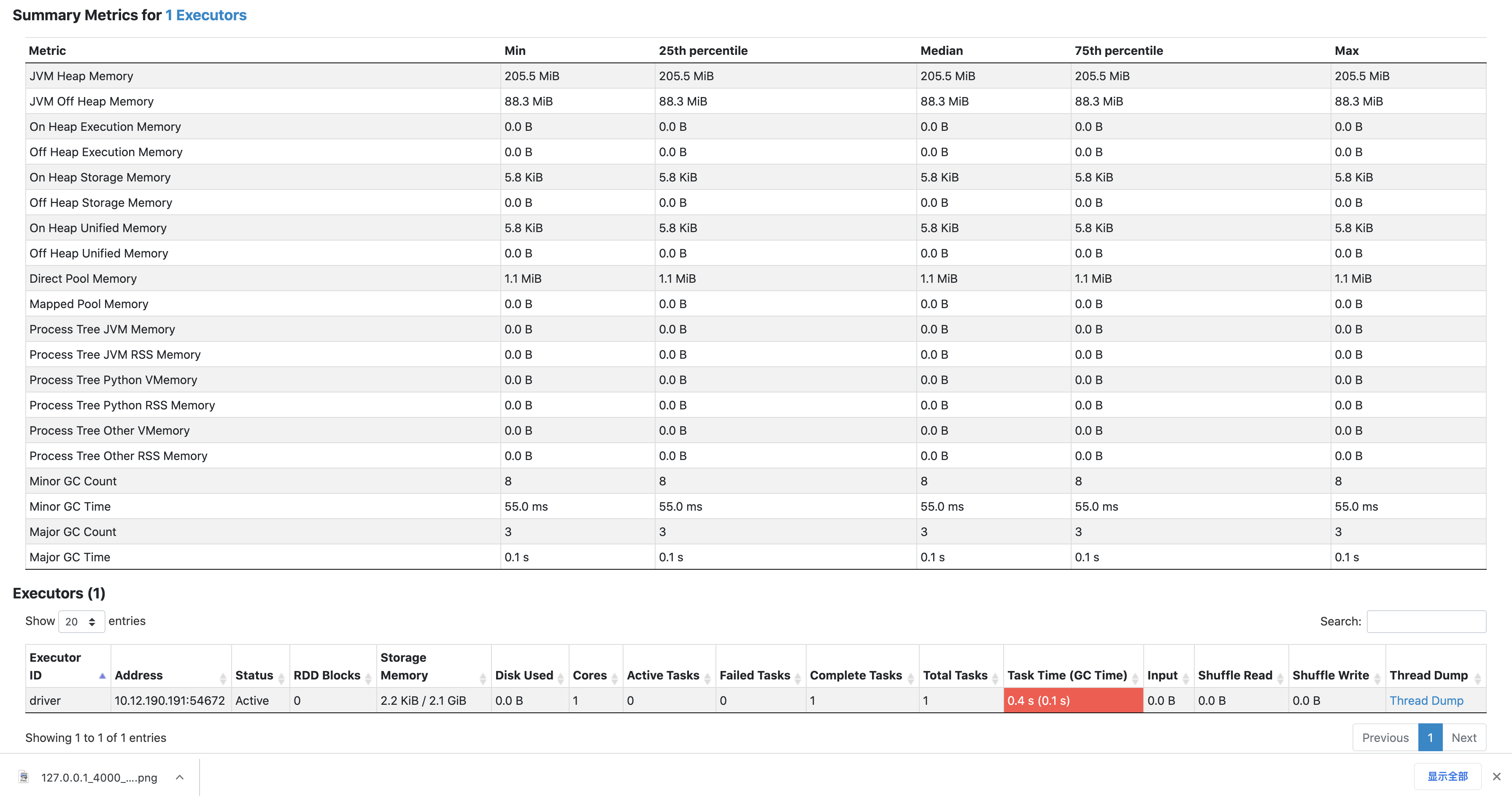Viewport: 1512px width, 801px height.
Task: Open the driver Thread Dump link
Action: point(1426,701)
